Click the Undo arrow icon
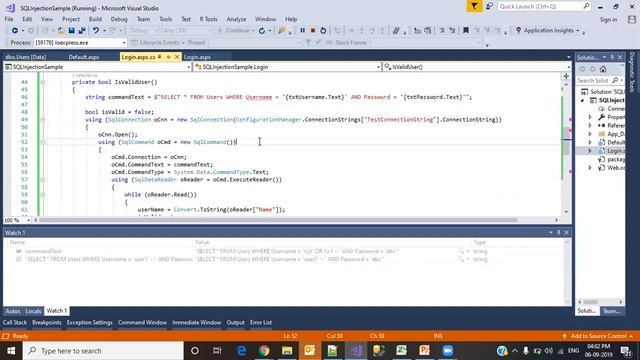 pos(96,31)
